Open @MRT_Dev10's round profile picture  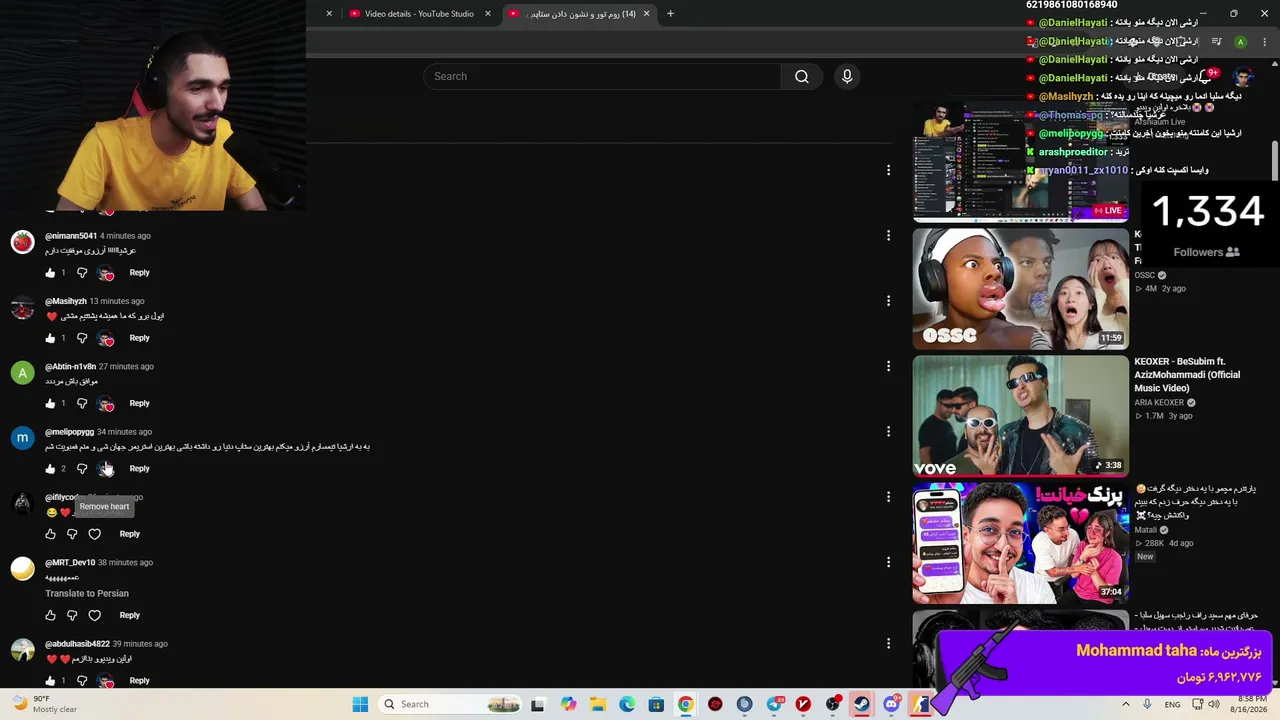pos(22,569)
